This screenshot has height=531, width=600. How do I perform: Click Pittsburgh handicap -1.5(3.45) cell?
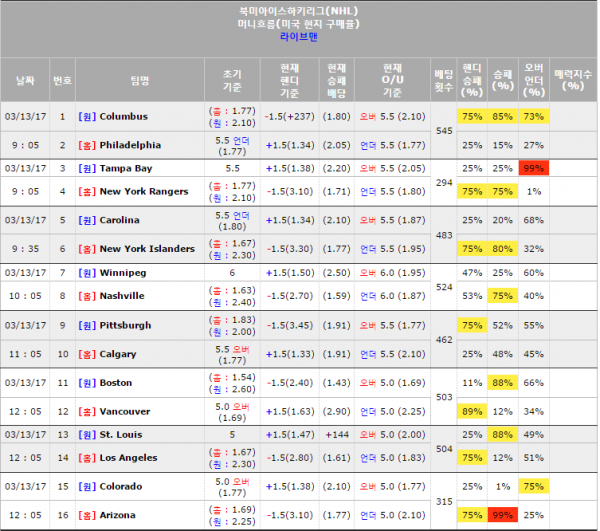pos(290,325)
